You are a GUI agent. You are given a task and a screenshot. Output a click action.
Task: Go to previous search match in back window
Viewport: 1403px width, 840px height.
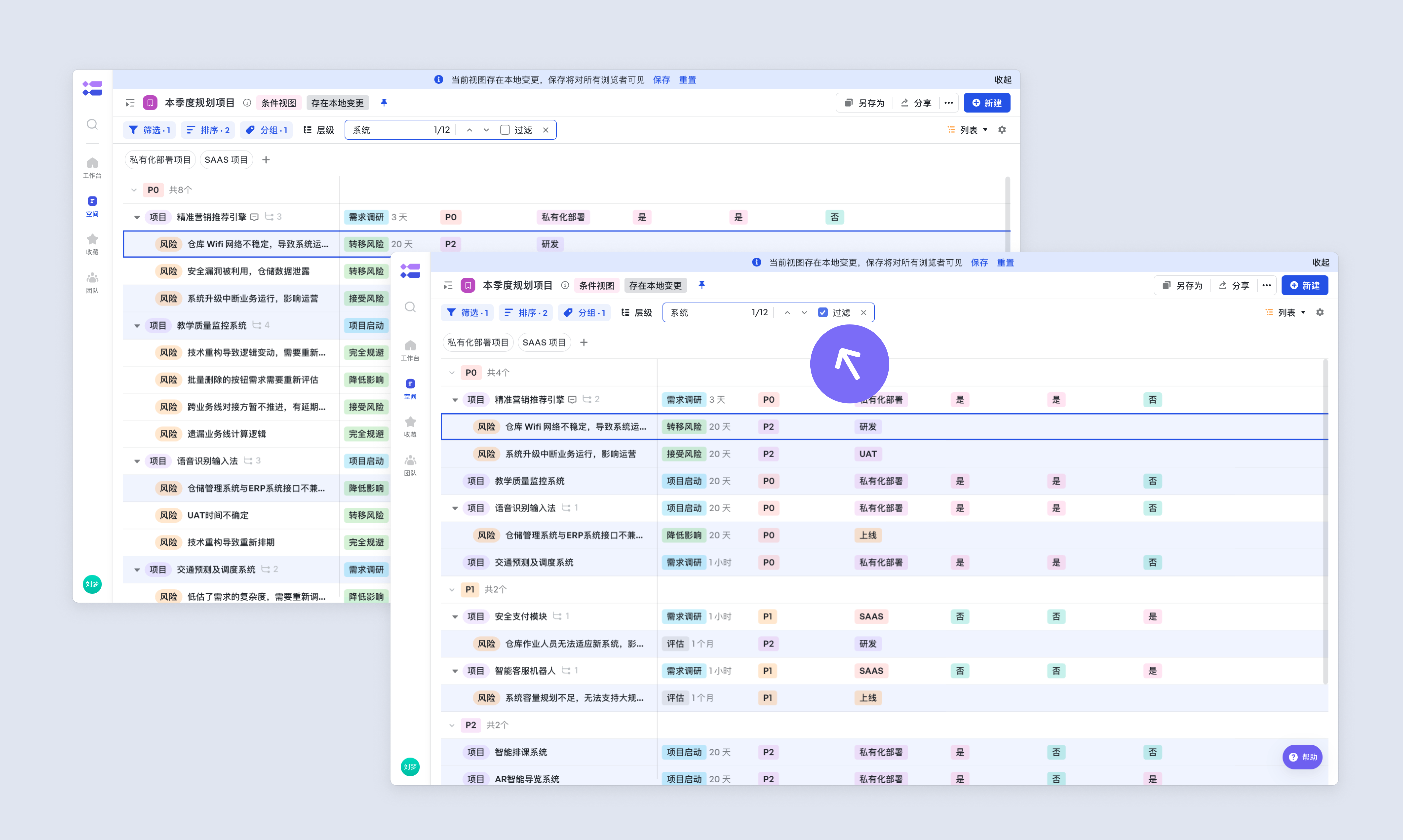[x=469, y=130]
